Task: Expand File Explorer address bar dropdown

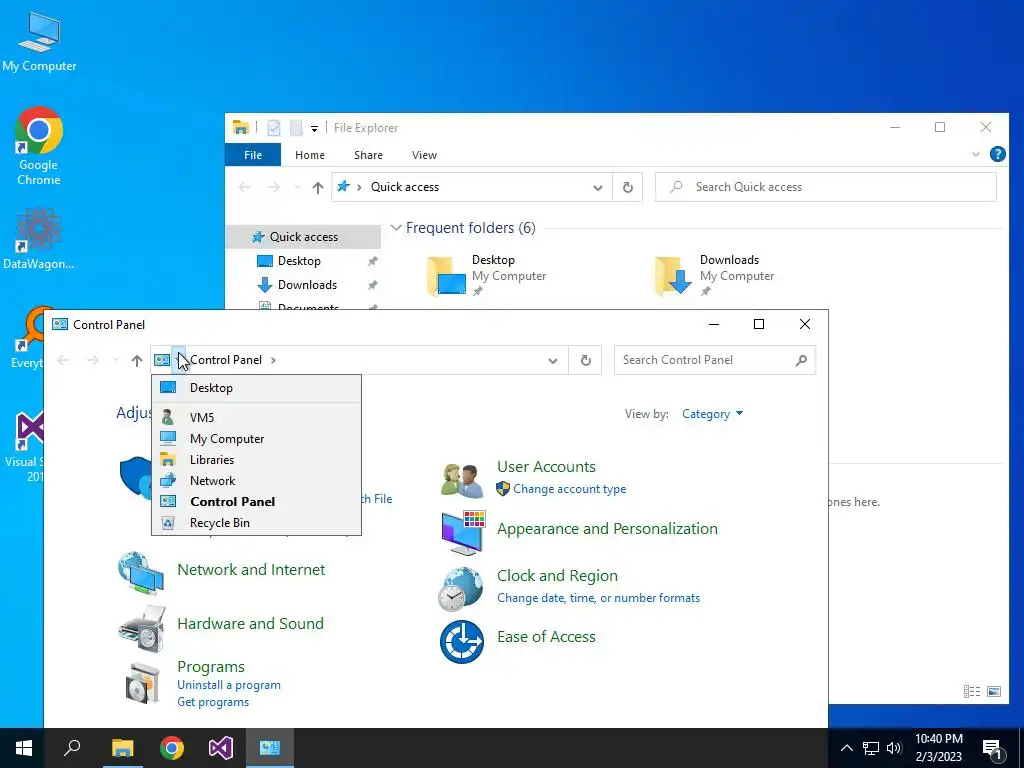Action: [598, 187]
